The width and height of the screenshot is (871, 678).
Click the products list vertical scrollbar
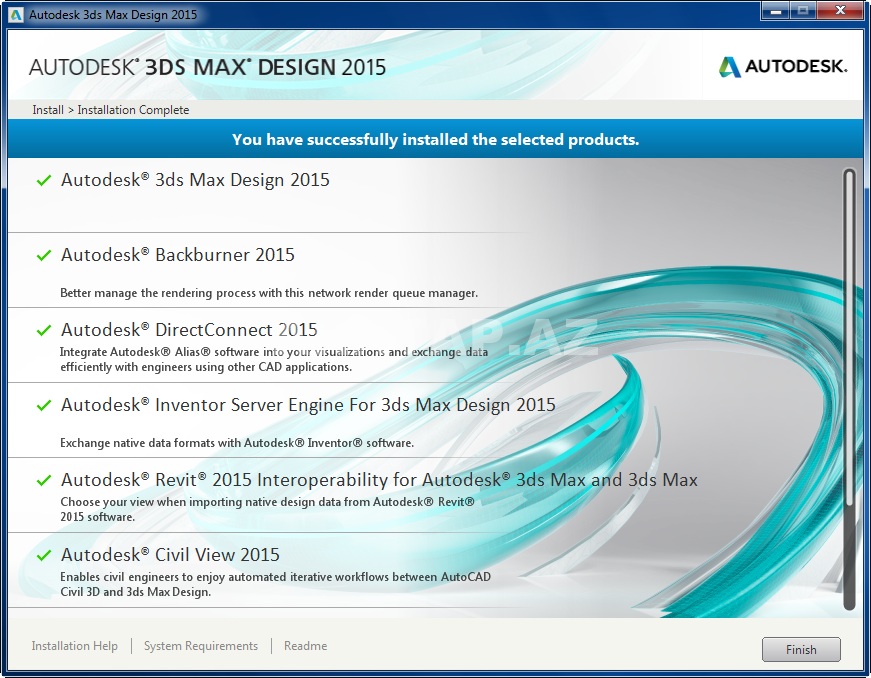(849, 389)
